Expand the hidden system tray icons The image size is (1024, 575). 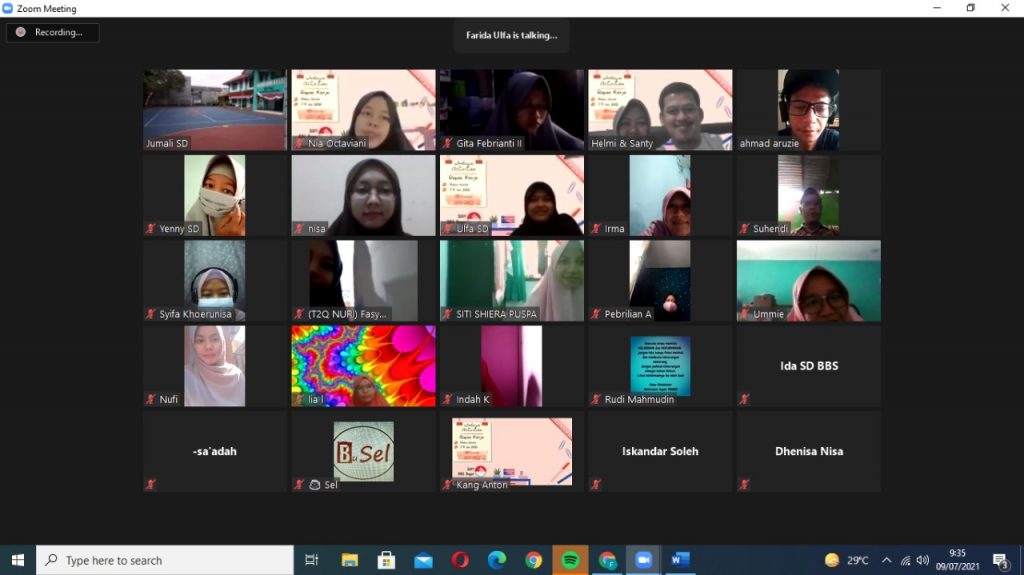(x=886, y=560)
